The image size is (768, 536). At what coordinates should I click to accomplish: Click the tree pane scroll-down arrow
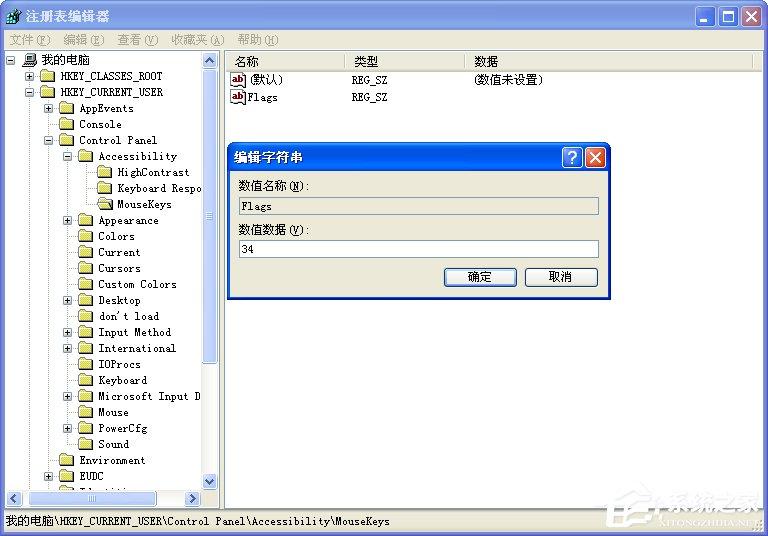[210, 481]
